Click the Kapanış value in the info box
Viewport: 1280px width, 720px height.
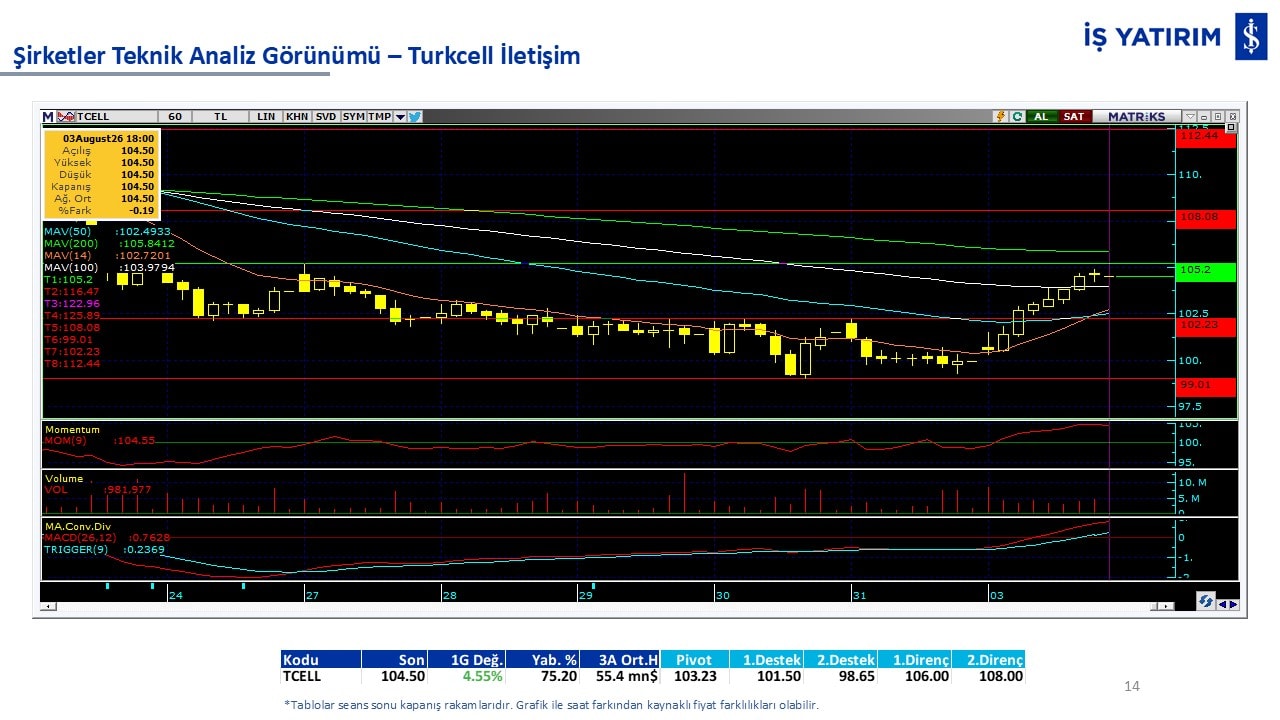point(137,186)
